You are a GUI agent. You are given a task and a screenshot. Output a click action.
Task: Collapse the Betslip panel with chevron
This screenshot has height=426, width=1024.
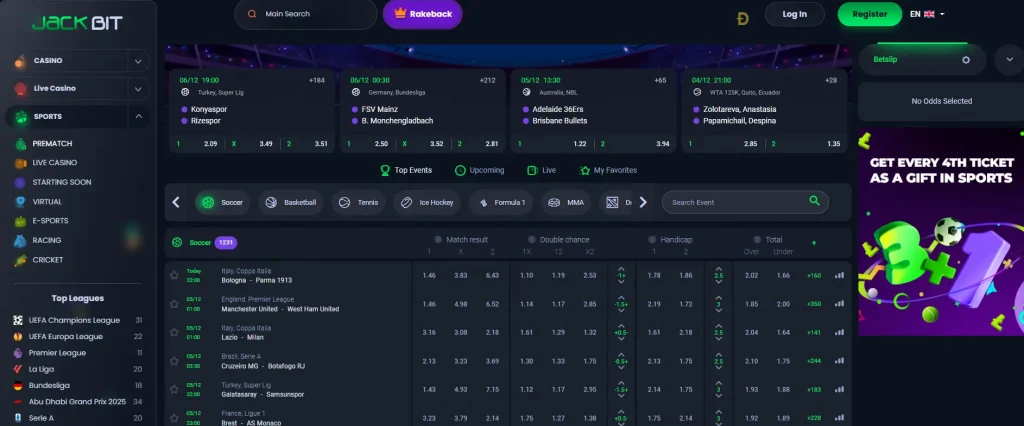[x=1008, y=59]
